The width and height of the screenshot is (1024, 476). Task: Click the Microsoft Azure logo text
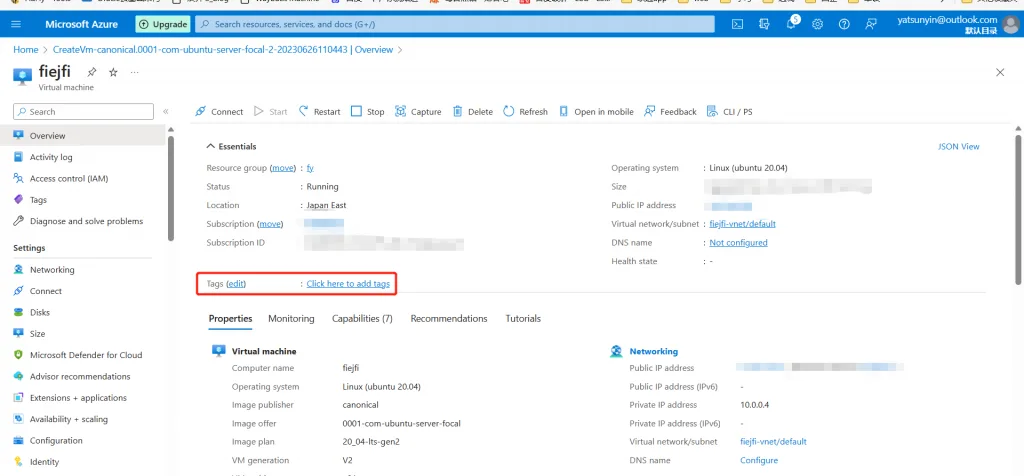coord(82,24)
